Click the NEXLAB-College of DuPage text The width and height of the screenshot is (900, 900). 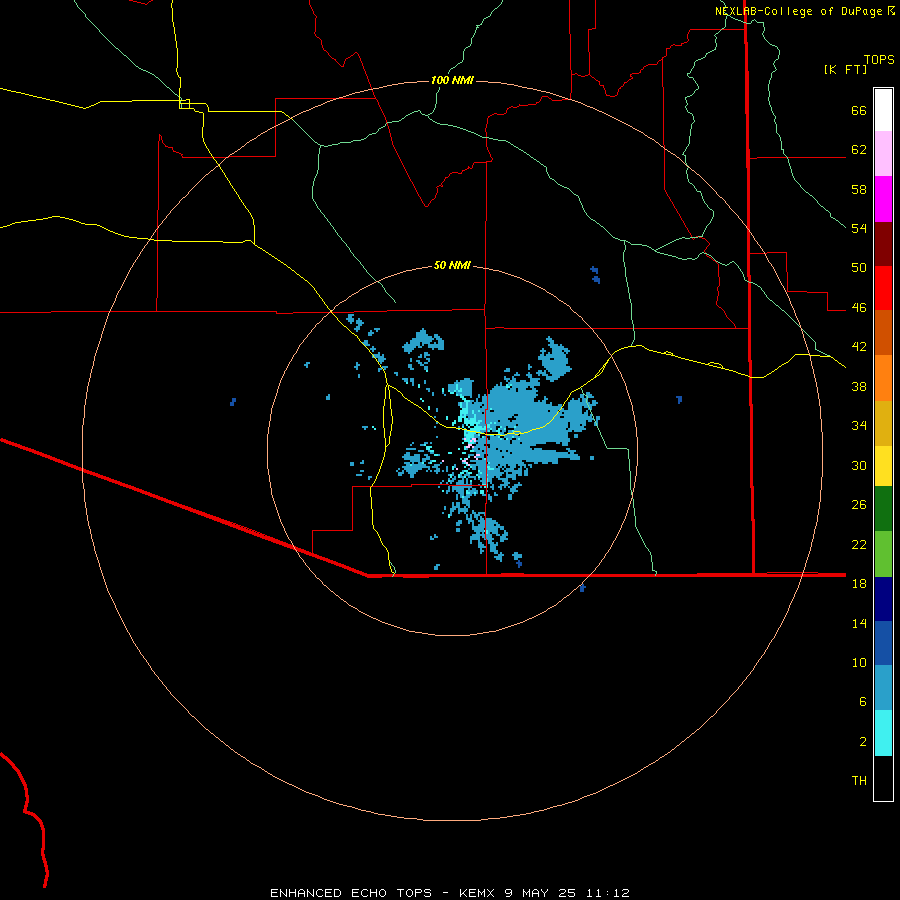click(798, 11)
